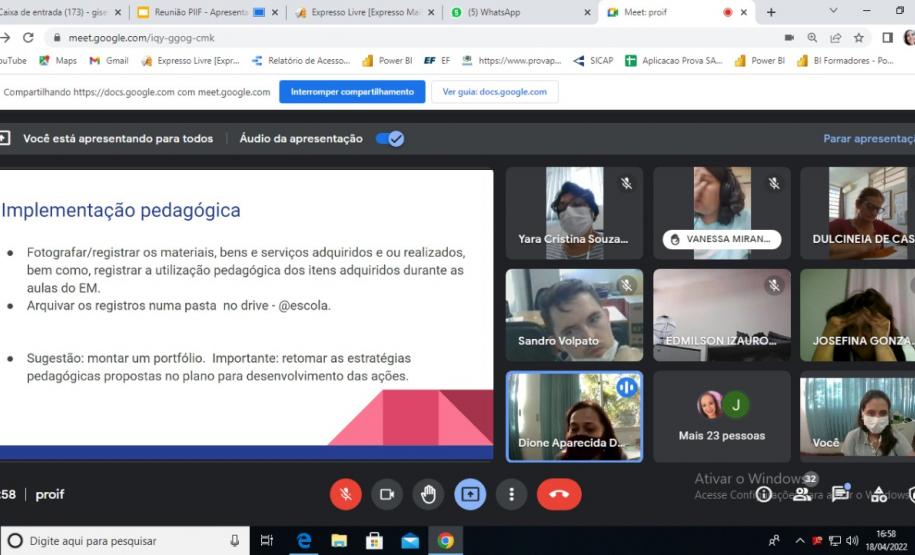Click Interromper compartilhamento button

[x=351, y=92]
